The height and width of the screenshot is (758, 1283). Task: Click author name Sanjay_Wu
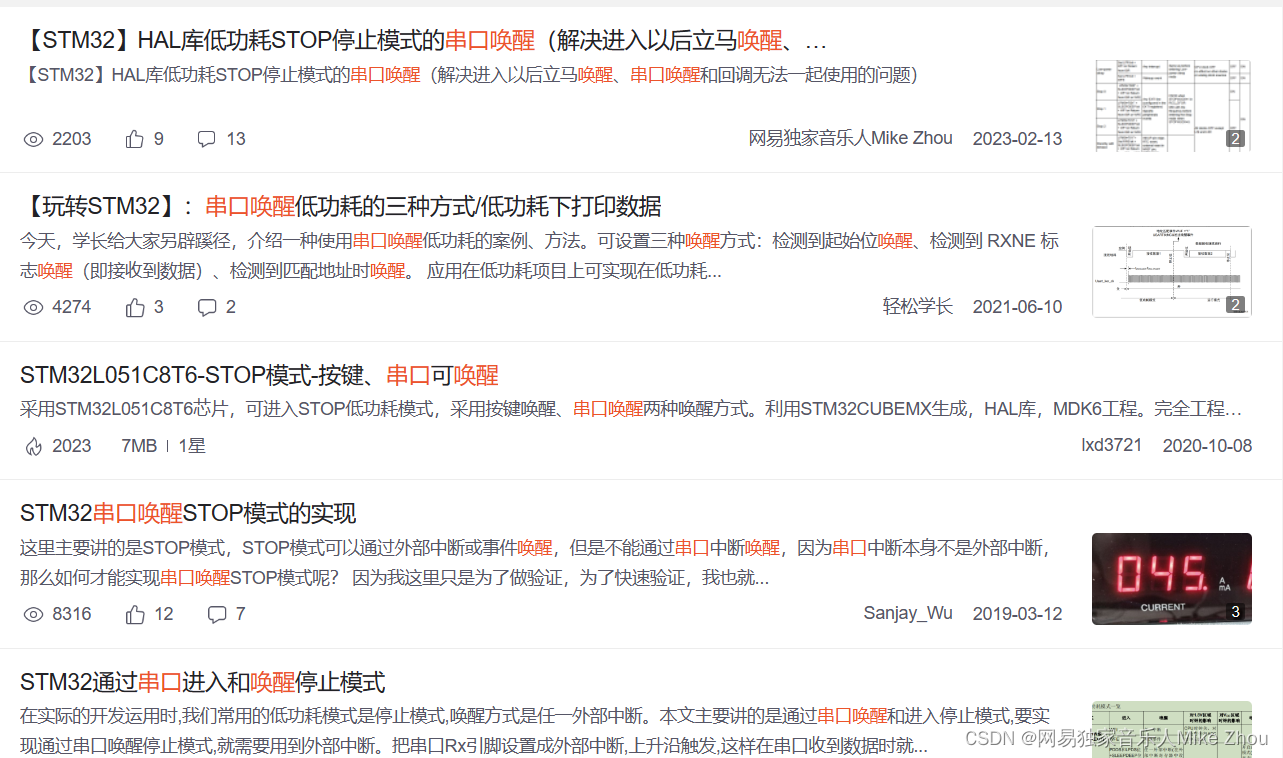[908, 614]
